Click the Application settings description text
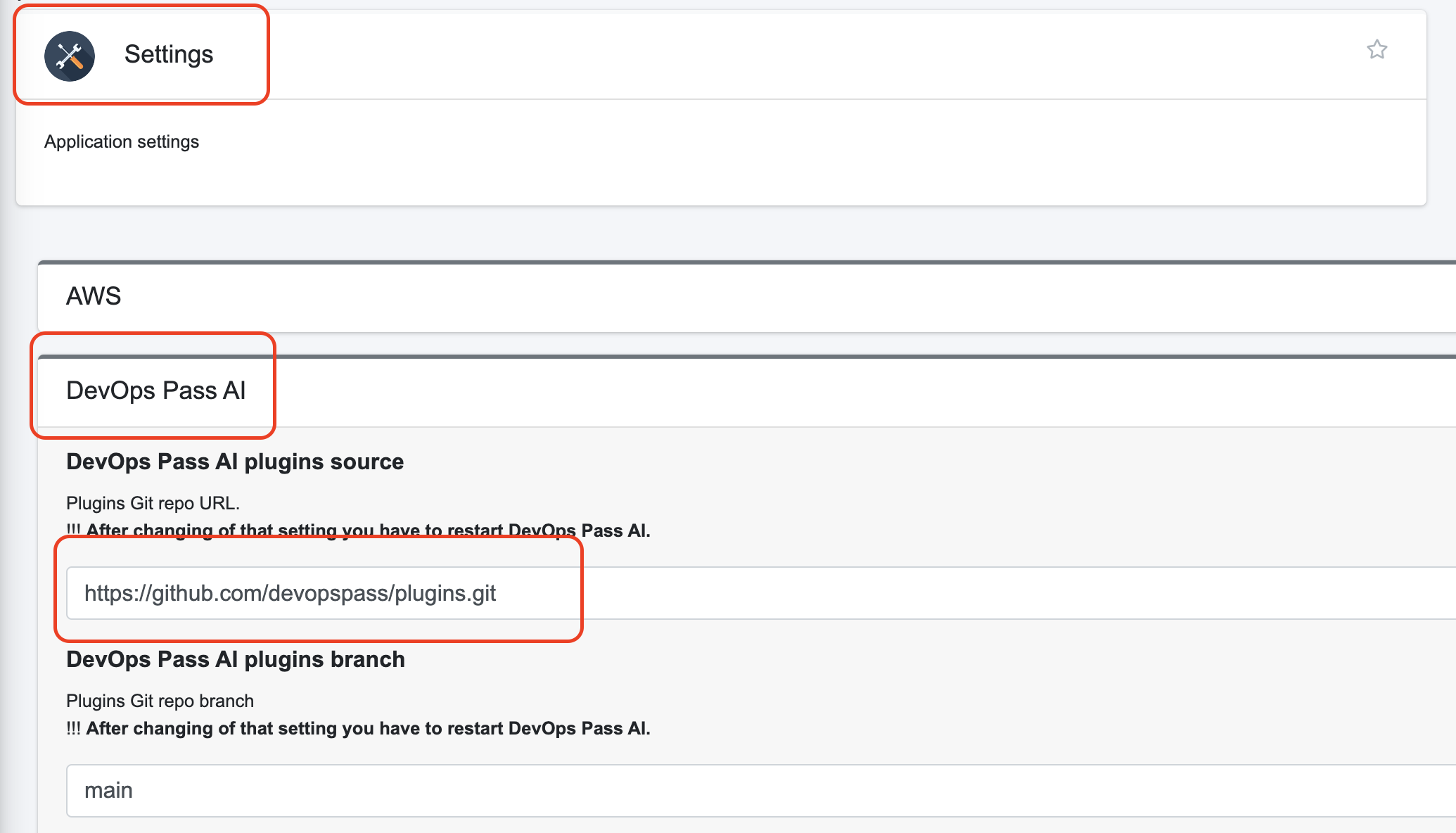 click(x=122, y=142)
